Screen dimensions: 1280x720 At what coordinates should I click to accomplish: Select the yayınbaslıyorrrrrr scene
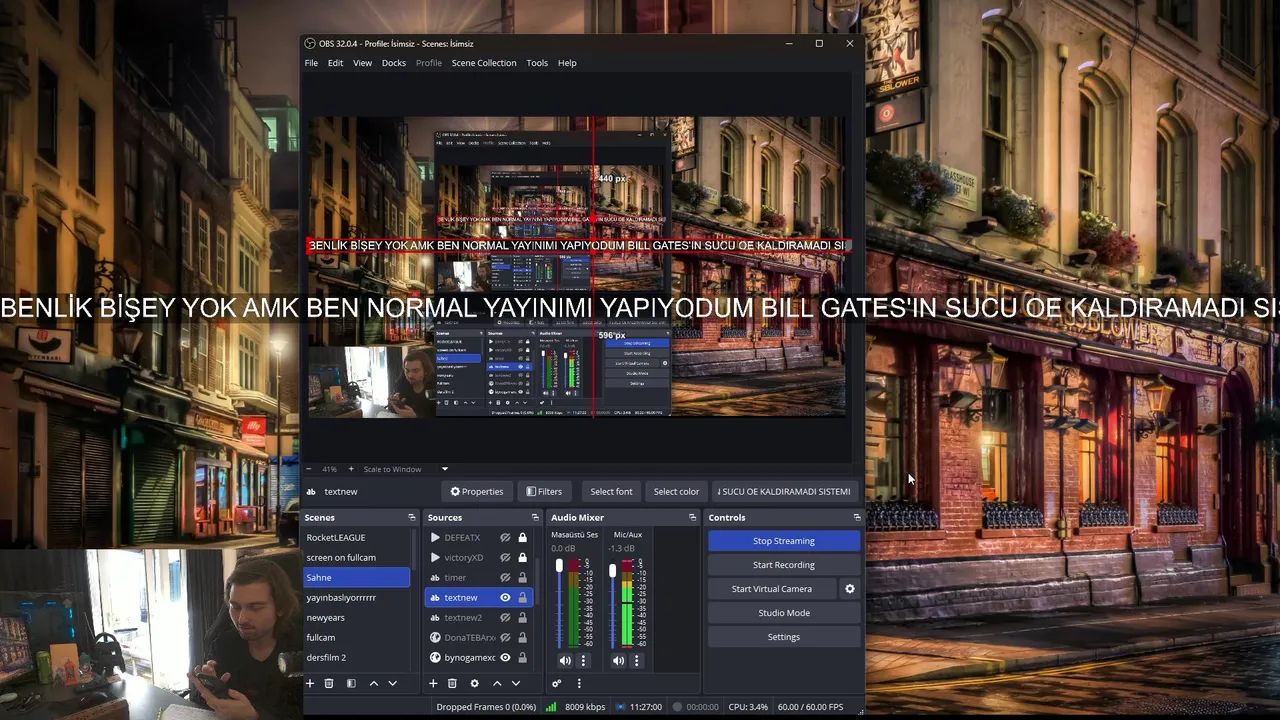[357, 597]
